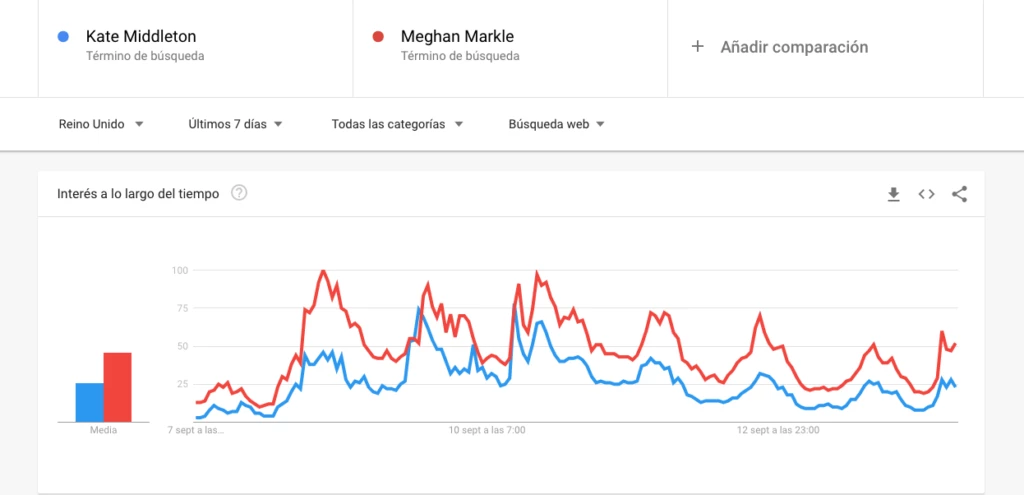Click the 7 sept axis label
The image size is (1024, 495).
pyautogui.click(x=196, y=431)
